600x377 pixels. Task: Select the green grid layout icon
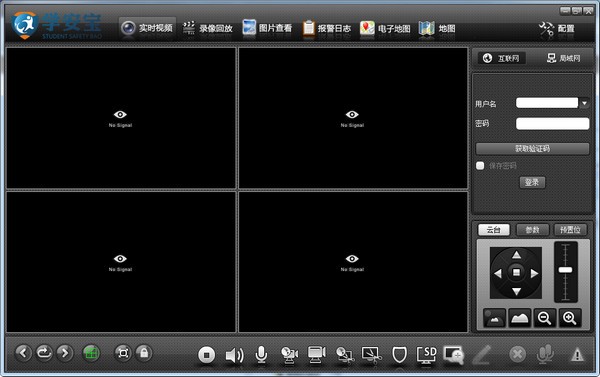(x=91, y=353)
